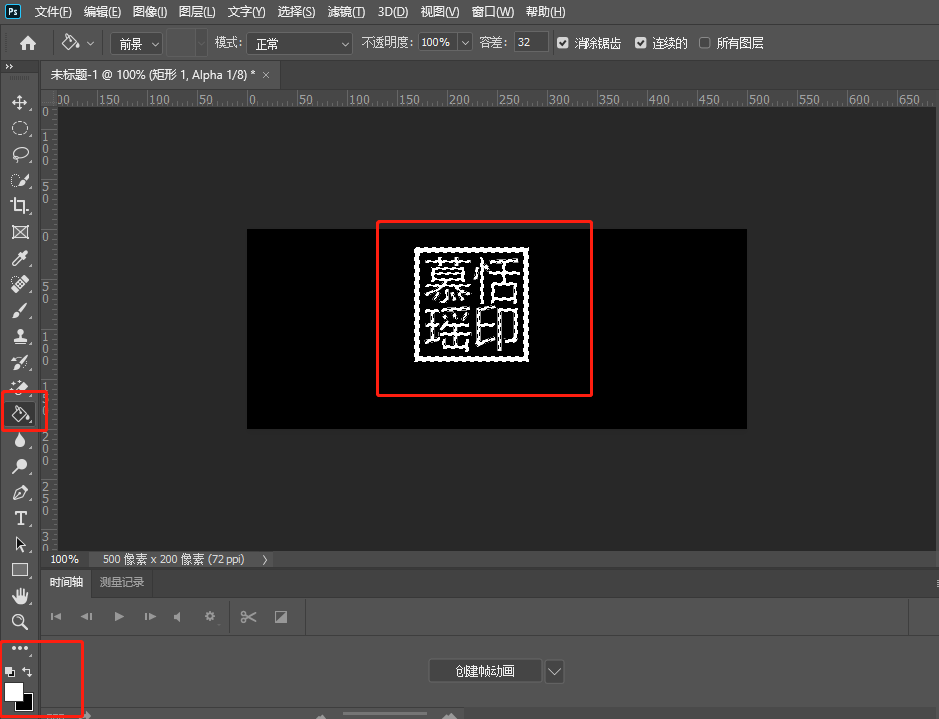Image resolution: width=939 pixels, height=719 pixels.
Task: Click the white foreground color swatch
Action: pos(13,691)
